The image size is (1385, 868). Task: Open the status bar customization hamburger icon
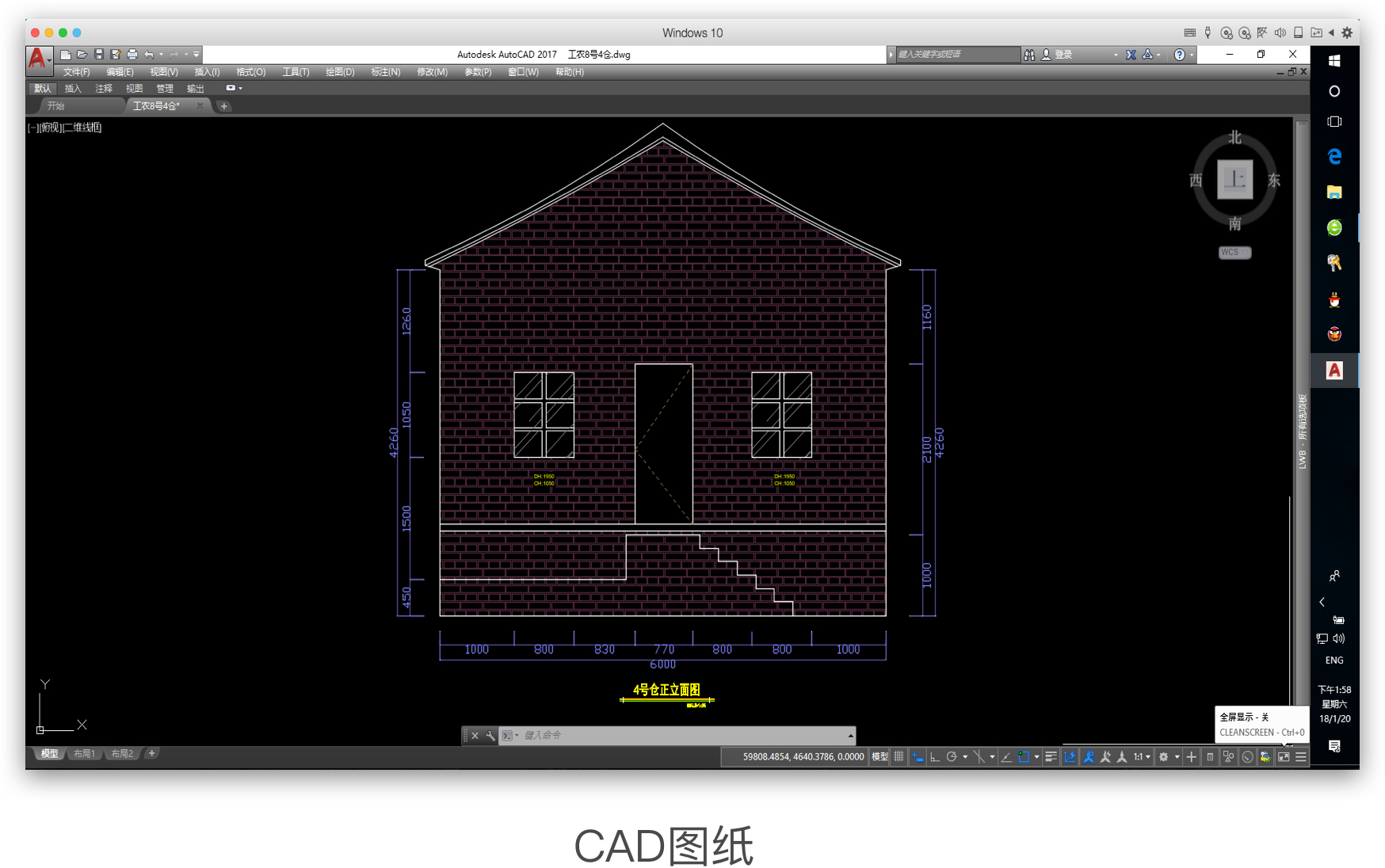click(1301, 757)
